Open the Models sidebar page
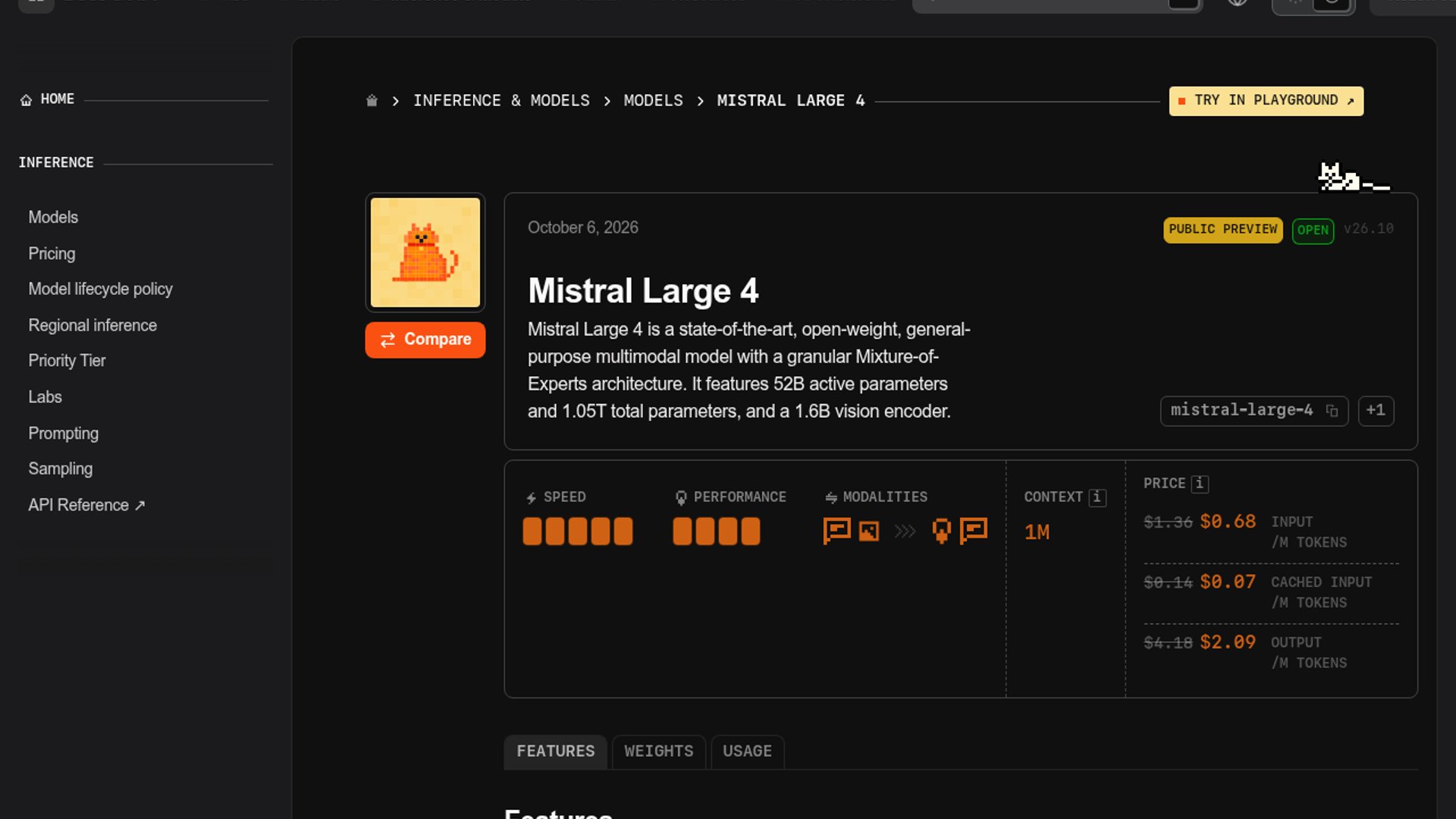Image resolution: width=1456 pixels, height=819 pixels. coord(53,218)
